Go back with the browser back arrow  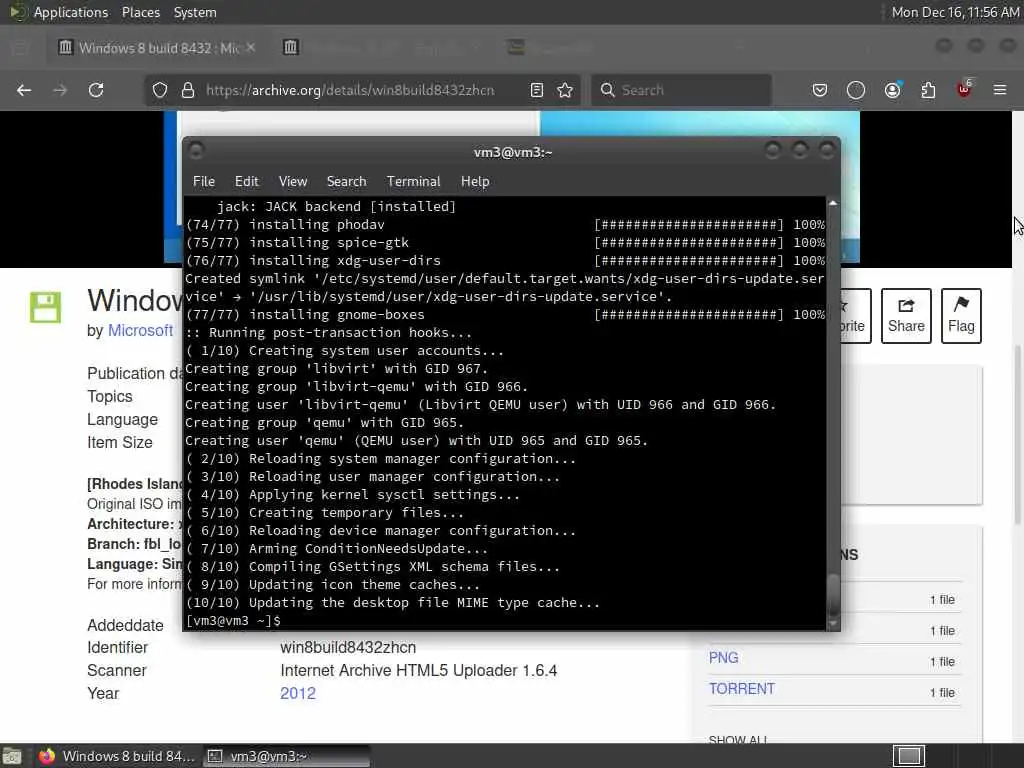(24, 90)
